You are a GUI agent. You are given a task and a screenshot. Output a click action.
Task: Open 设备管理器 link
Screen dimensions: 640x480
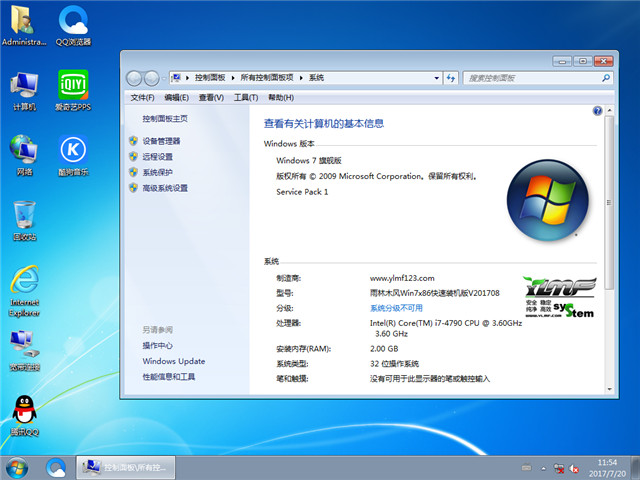pos(161,141)
